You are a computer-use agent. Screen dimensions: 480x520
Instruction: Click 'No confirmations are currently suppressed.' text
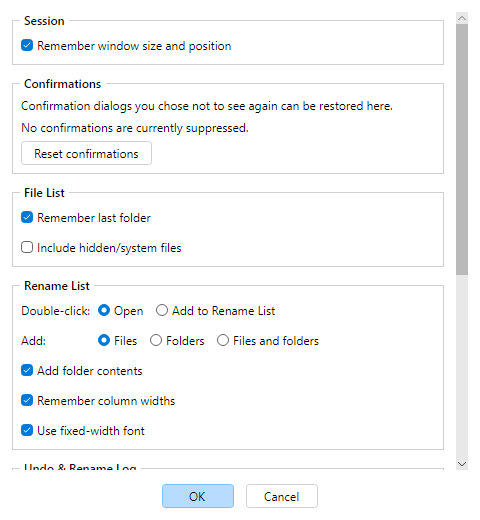[135, 128]
